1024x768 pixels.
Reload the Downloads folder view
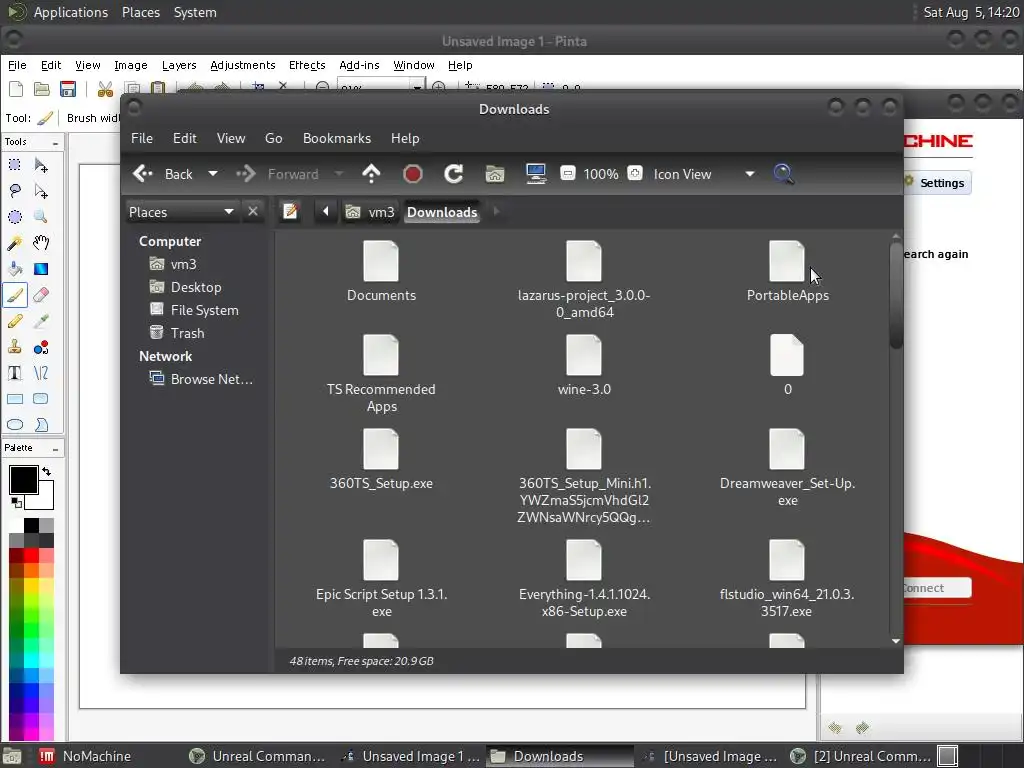[453, 174]
